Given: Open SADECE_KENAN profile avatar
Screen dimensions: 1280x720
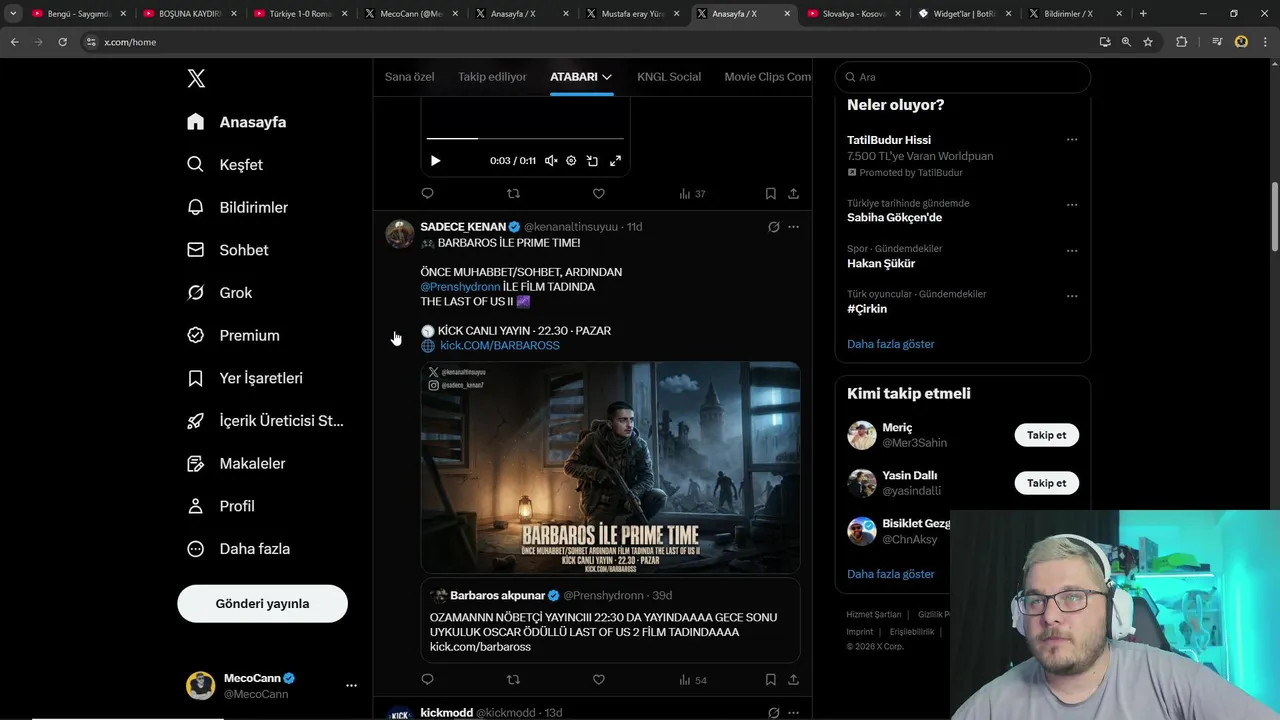Looking at the screenshot, I should point(400,234).
